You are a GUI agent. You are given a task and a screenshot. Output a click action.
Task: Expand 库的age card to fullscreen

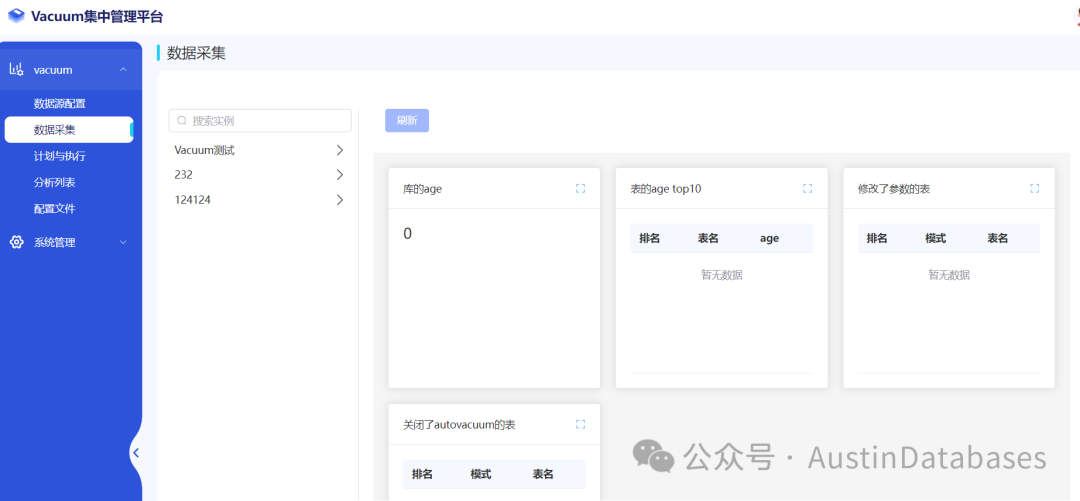pos(580,189)
